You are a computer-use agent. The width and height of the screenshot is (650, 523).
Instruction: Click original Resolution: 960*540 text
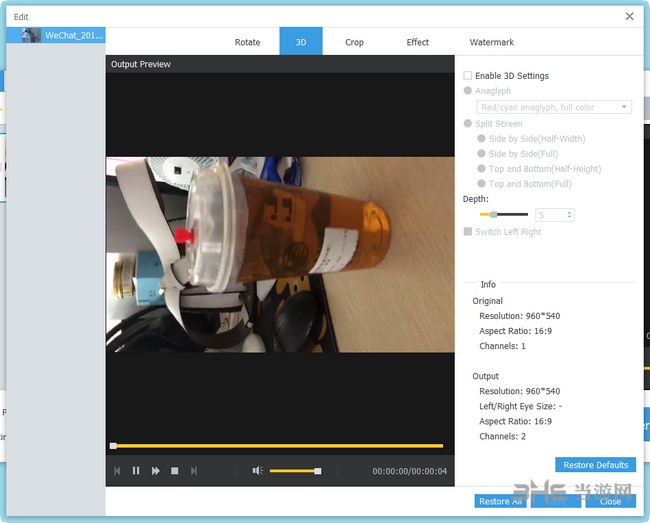coord(519,316)
